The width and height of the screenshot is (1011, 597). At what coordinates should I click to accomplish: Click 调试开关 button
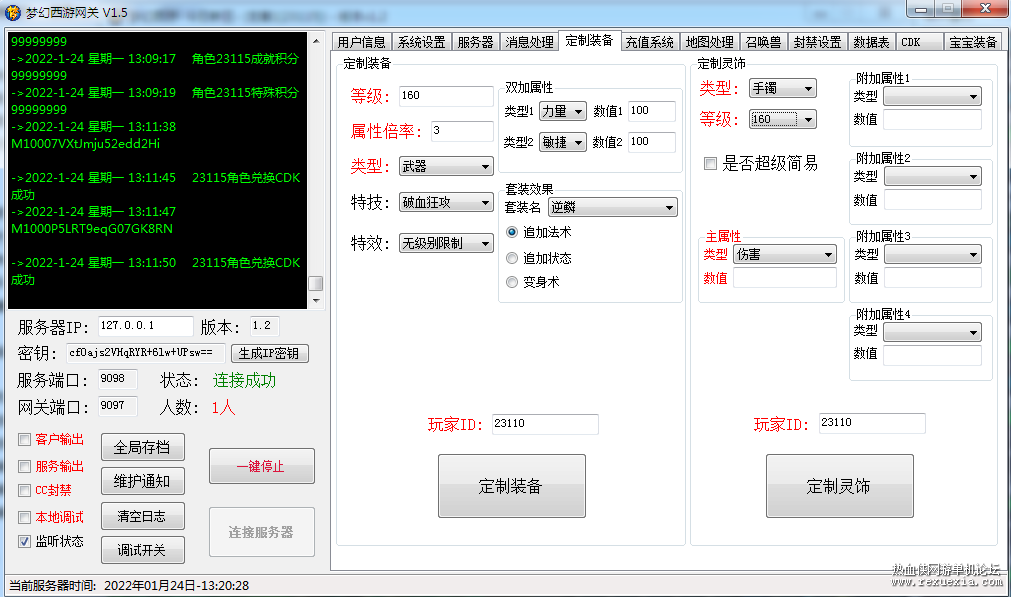[142, 550]
